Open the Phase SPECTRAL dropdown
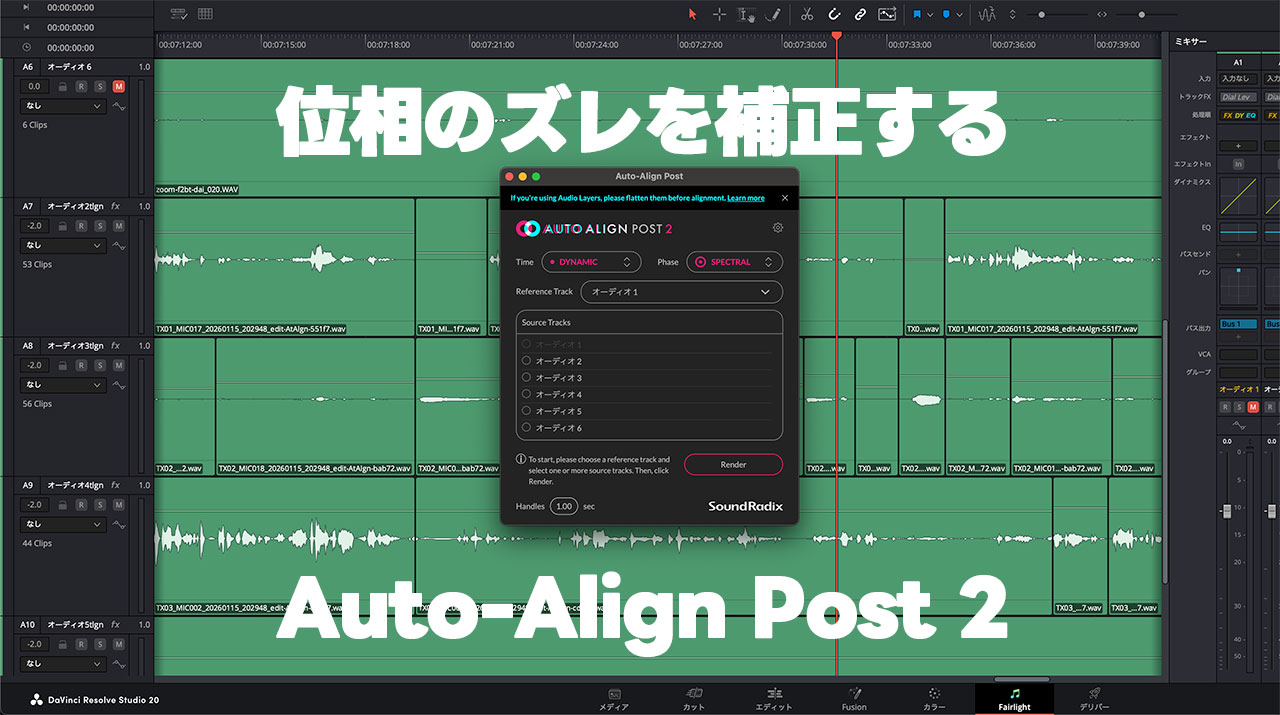This screenshot has height=715, width=1280. tap(734, 261)
